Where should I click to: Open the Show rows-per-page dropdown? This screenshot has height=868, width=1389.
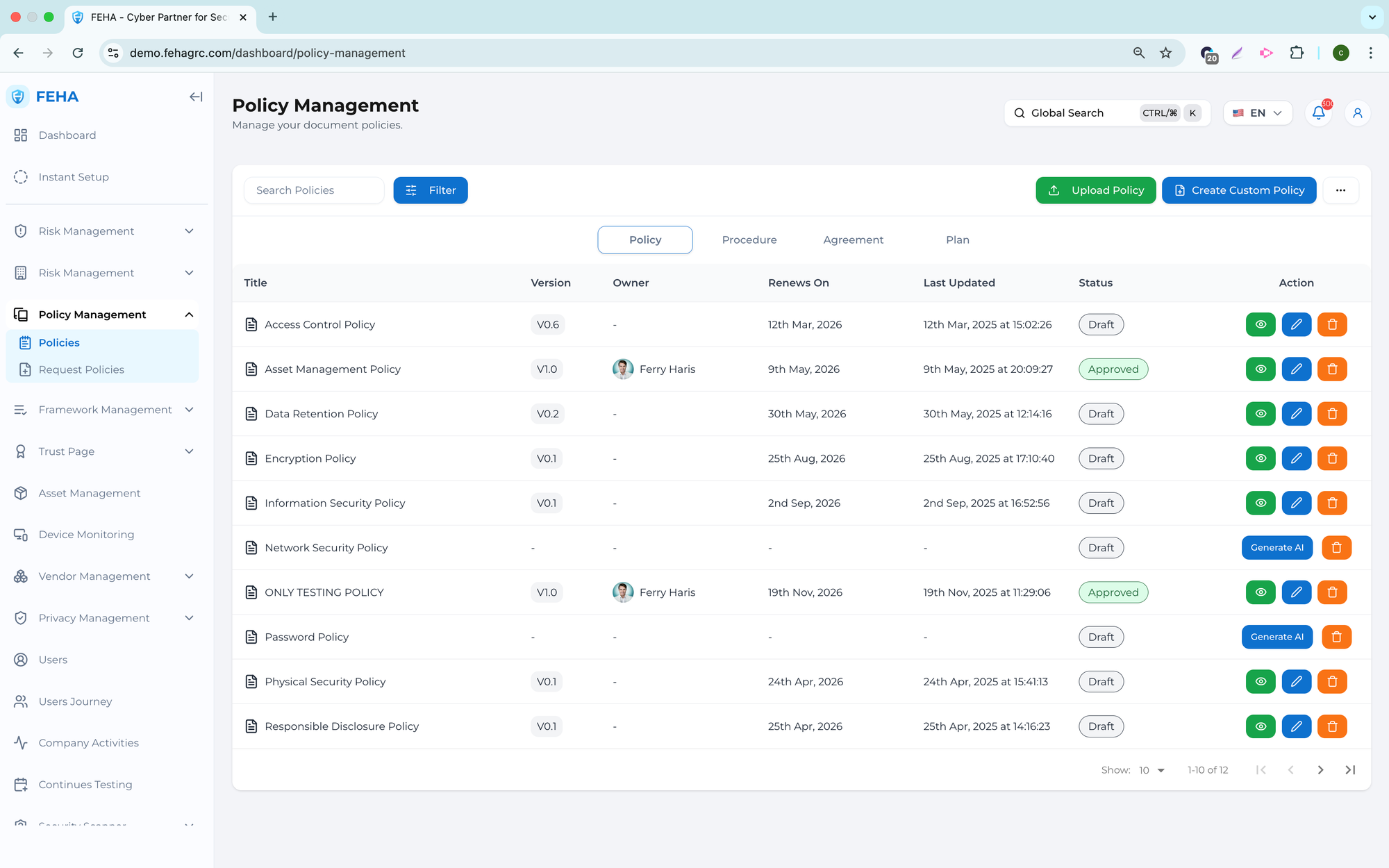click(x=1151, y=770)
